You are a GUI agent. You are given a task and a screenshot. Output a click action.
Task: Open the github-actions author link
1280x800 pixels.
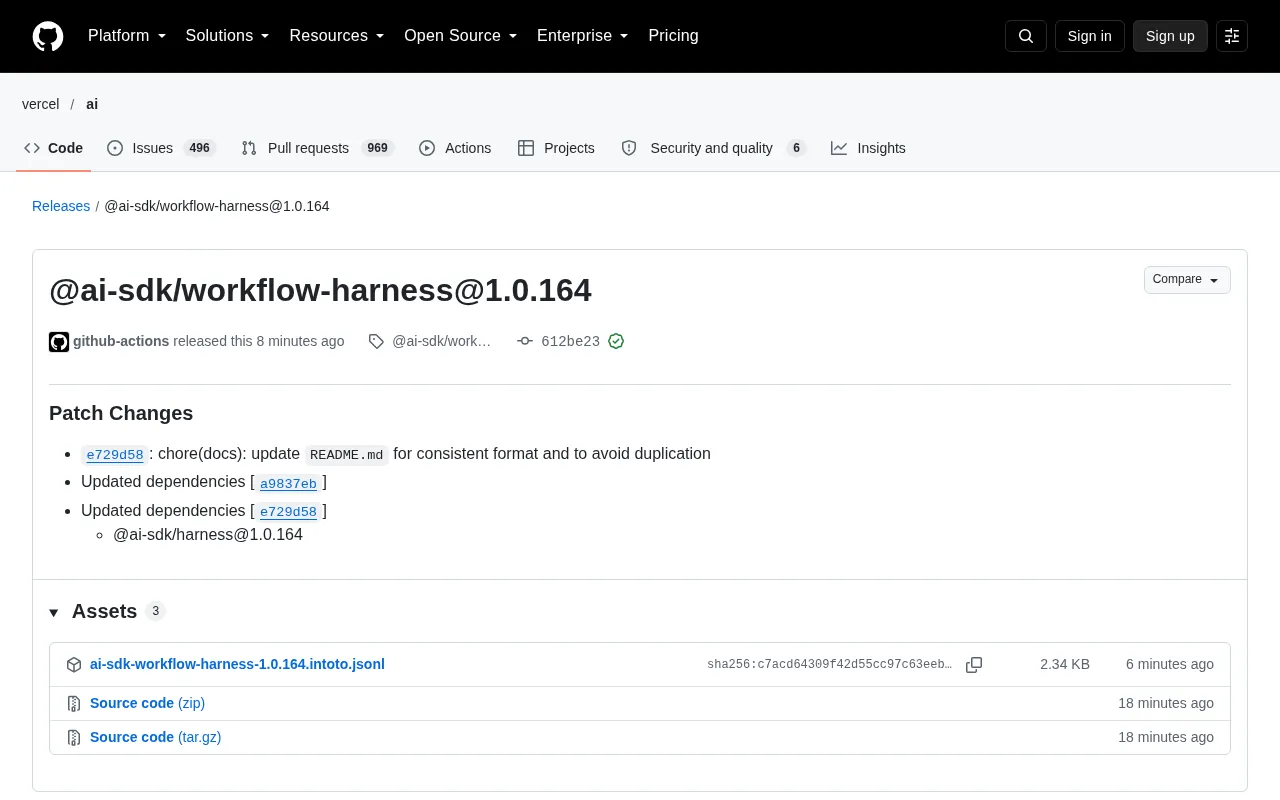(121, 341)
